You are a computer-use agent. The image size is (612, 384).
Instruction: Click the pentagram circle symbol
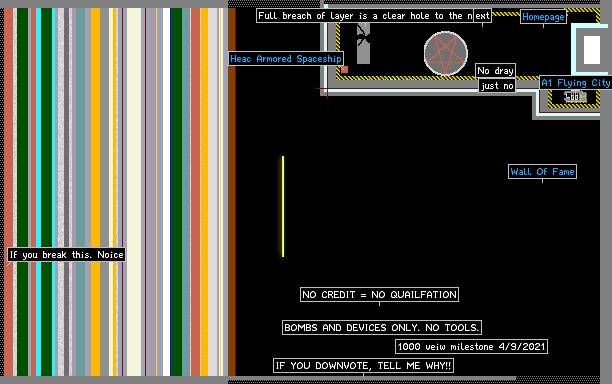446,53
